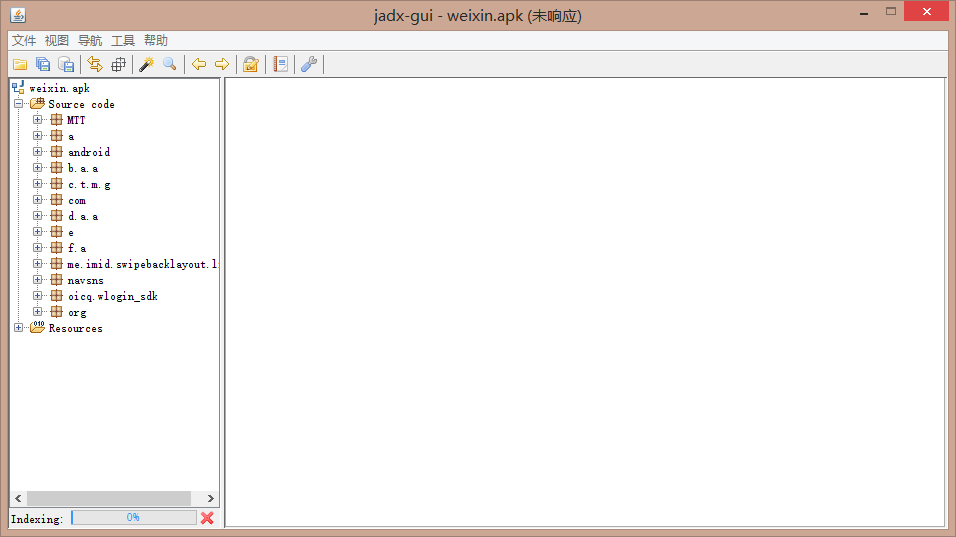Expand the me.imid.swipebacklayout package

(x=38, y=263)
